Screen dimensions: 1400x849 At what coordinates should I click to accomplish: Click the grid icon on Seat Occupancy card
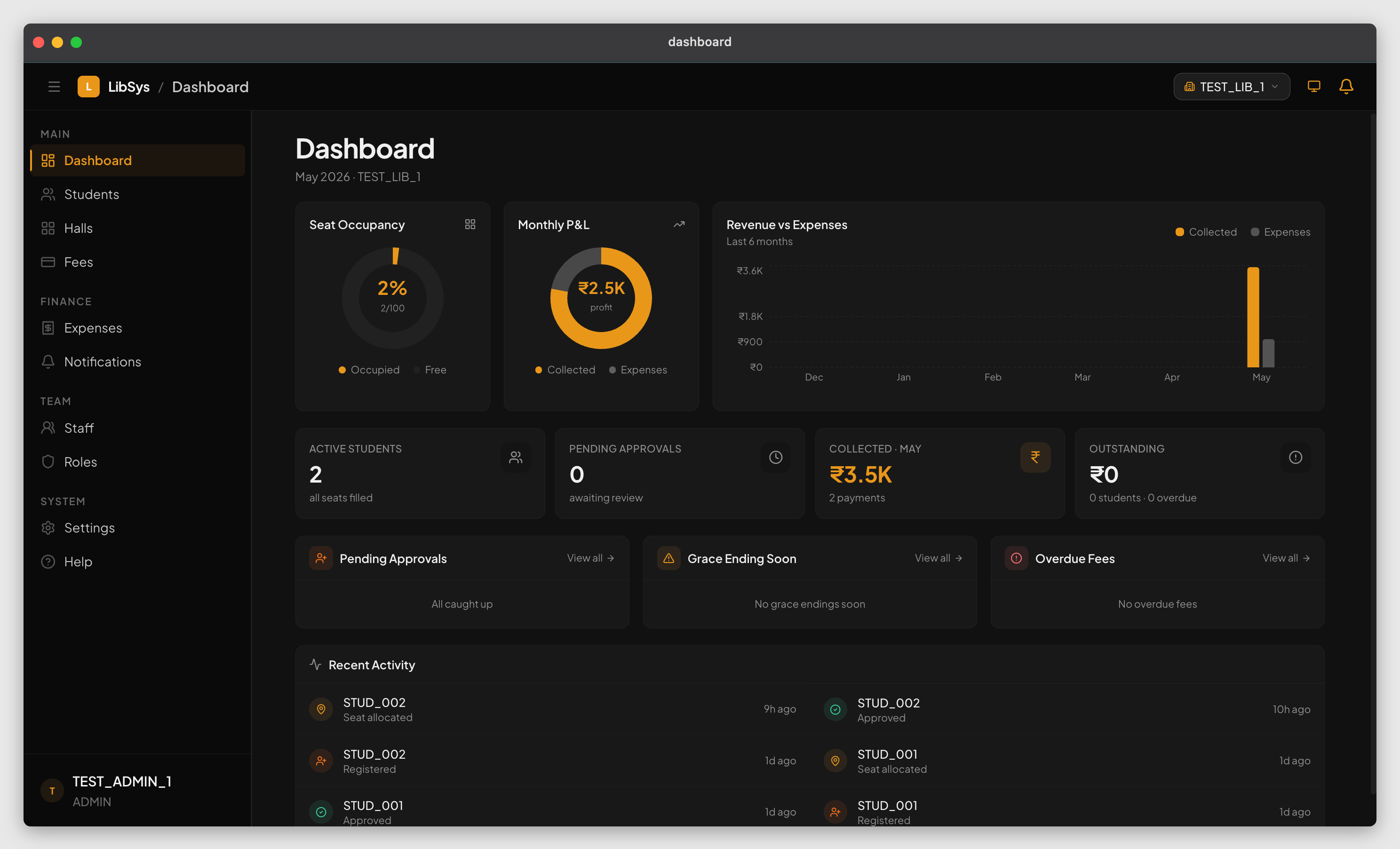470,224
